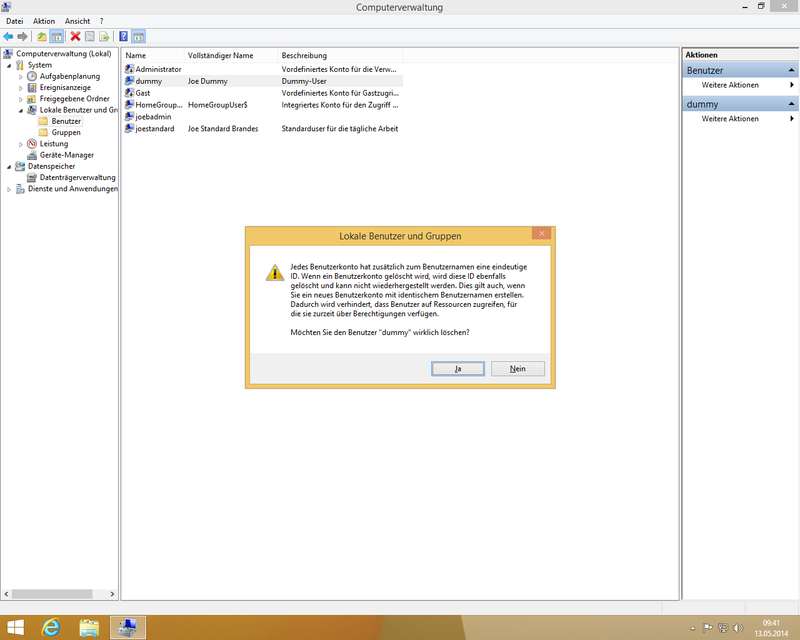Click the Computerverwaltung taskbar icon
This screenshot has height=640, width=800.
(128, 627)
